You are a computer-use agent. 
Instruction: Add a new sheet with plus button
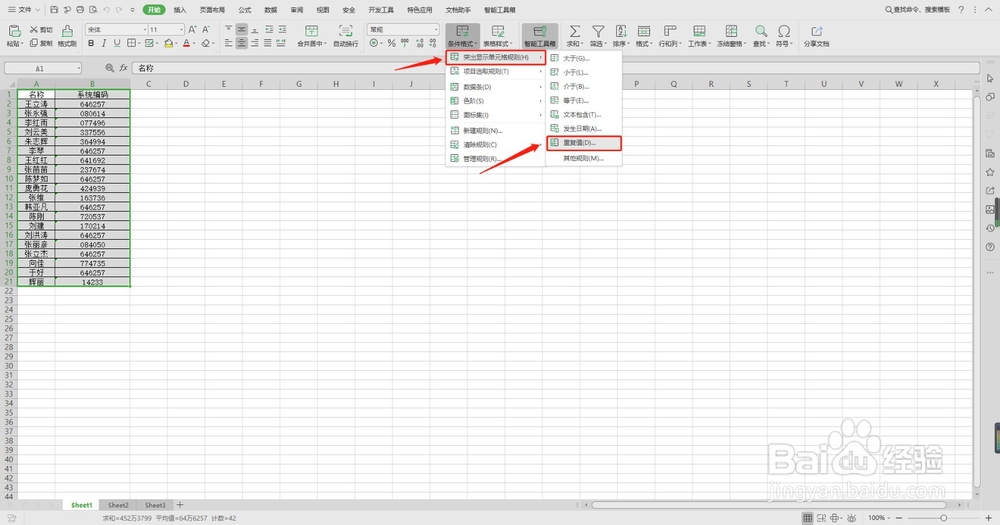pyautogui.click(x=180, y=505)
